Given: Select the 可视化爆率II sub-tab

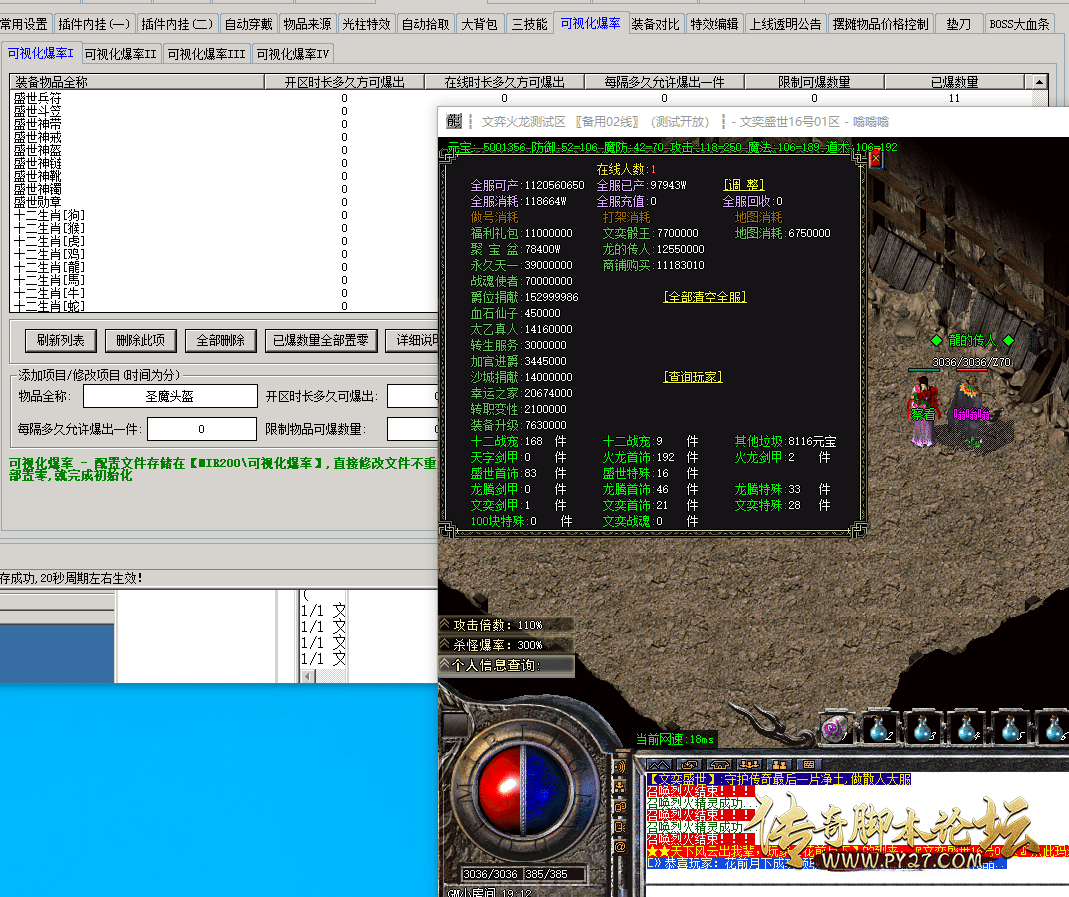Looking at the screenshot, I should point(121,54).
